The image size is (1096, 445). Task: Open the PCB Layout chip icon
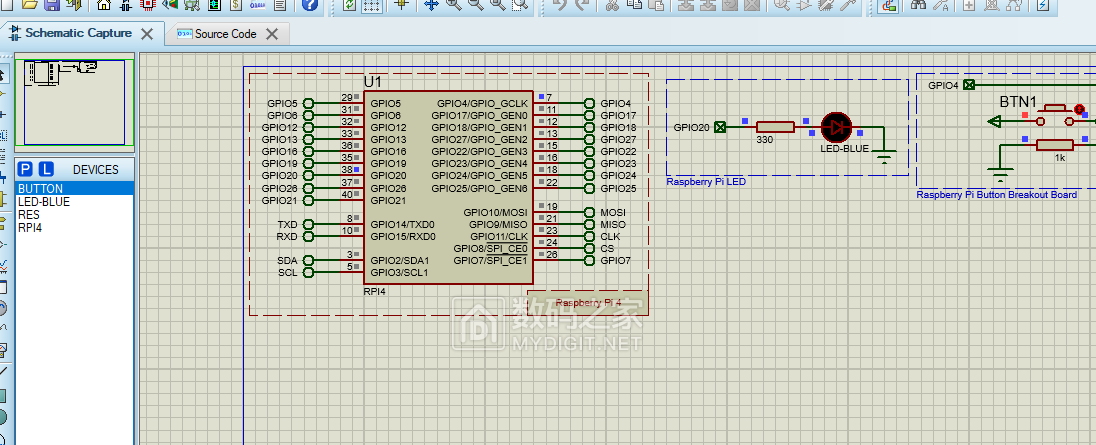[x=148, y=5]
